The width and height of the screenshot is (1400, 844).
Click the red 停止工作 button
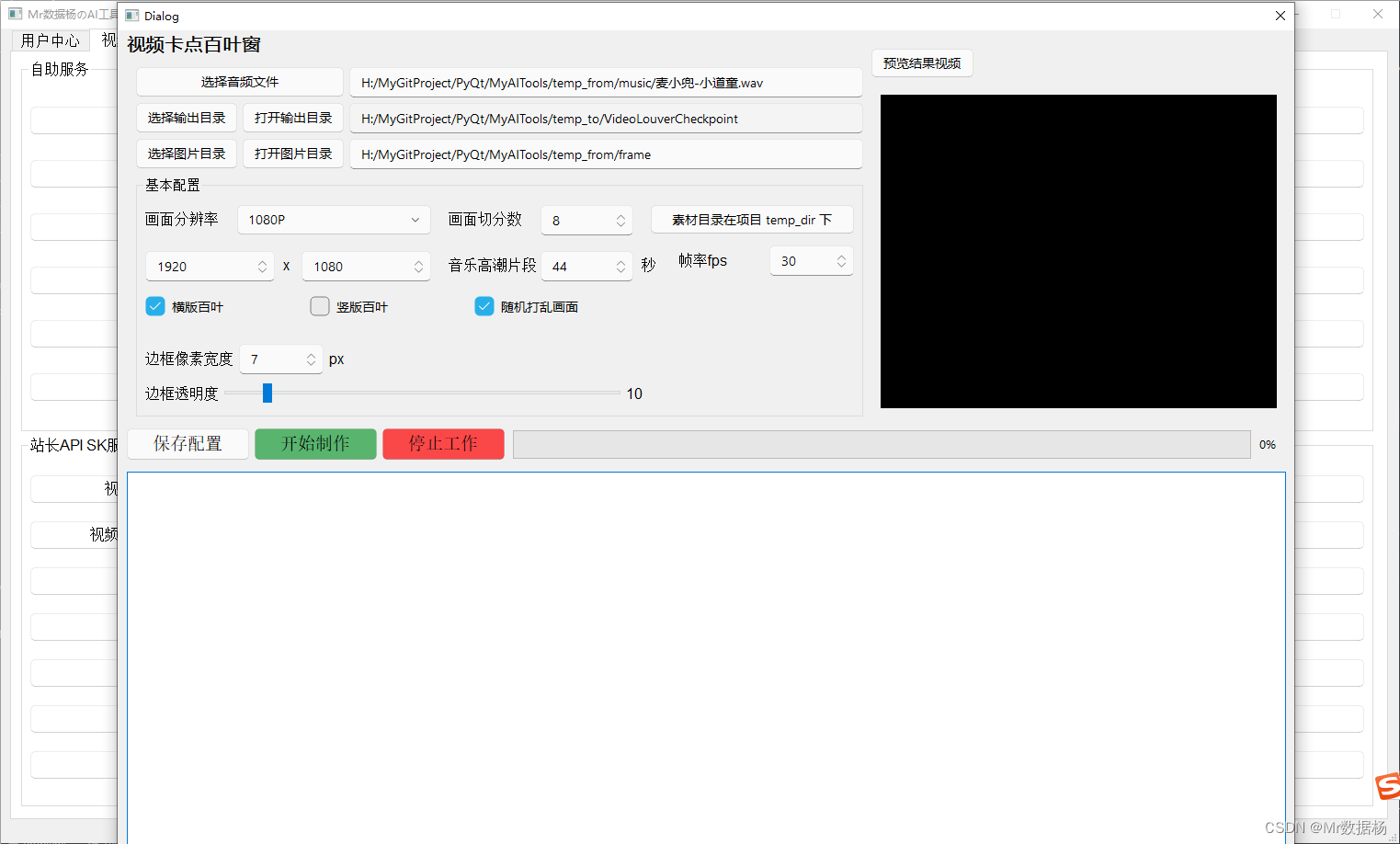click(x=443, y=444)
